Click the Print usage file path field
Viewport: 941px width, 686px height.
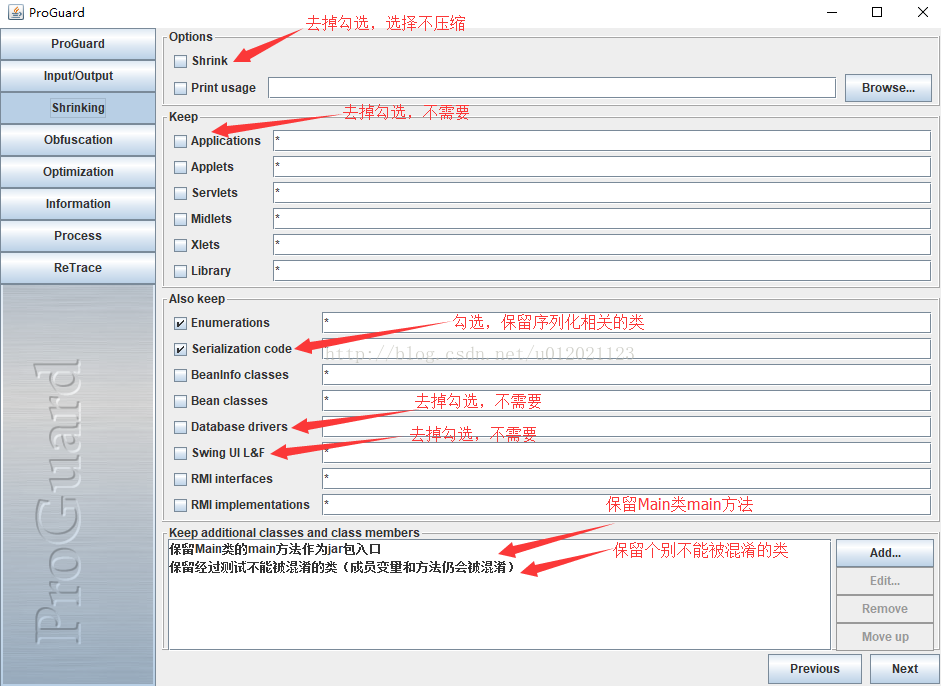coord(552,88)
